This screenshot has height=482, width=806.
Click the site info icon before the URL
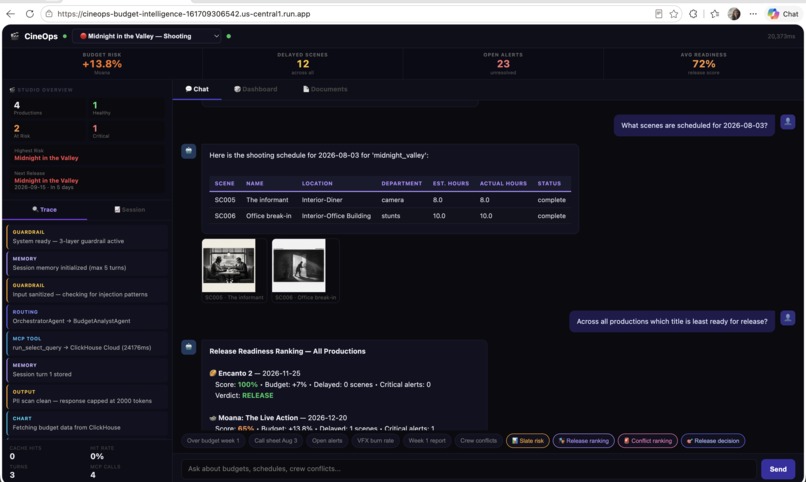pos(49,14)
